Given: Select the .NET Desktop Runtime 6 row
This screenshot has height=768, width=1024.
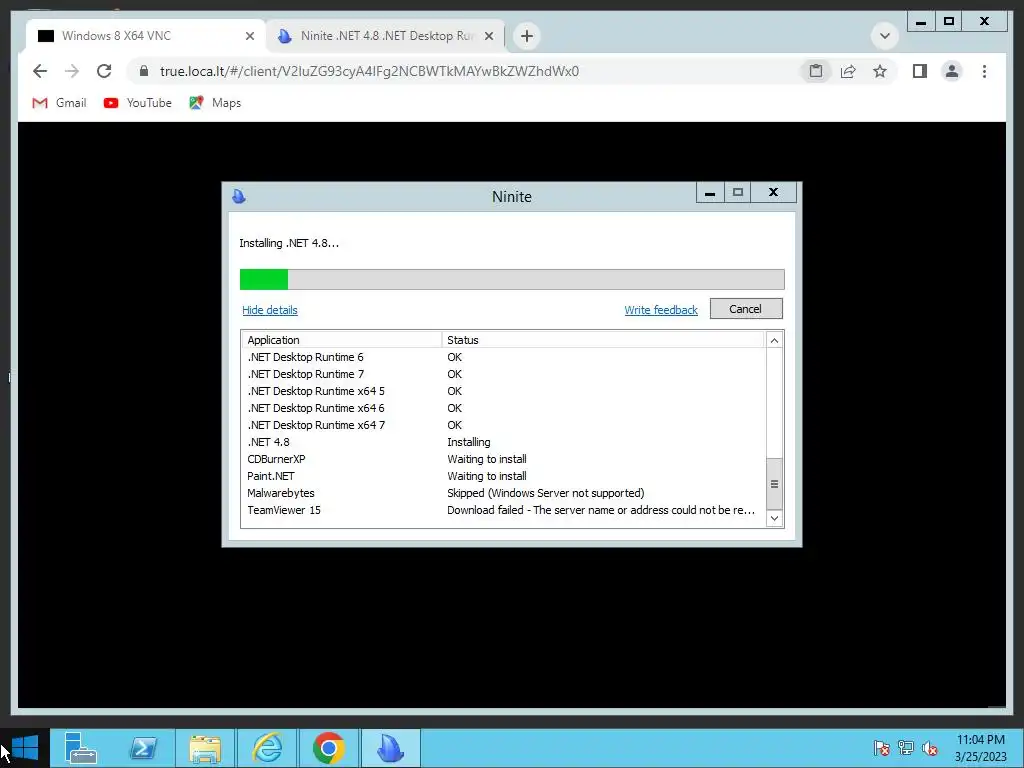Looking at the screenshot, I should click(503, 357).
